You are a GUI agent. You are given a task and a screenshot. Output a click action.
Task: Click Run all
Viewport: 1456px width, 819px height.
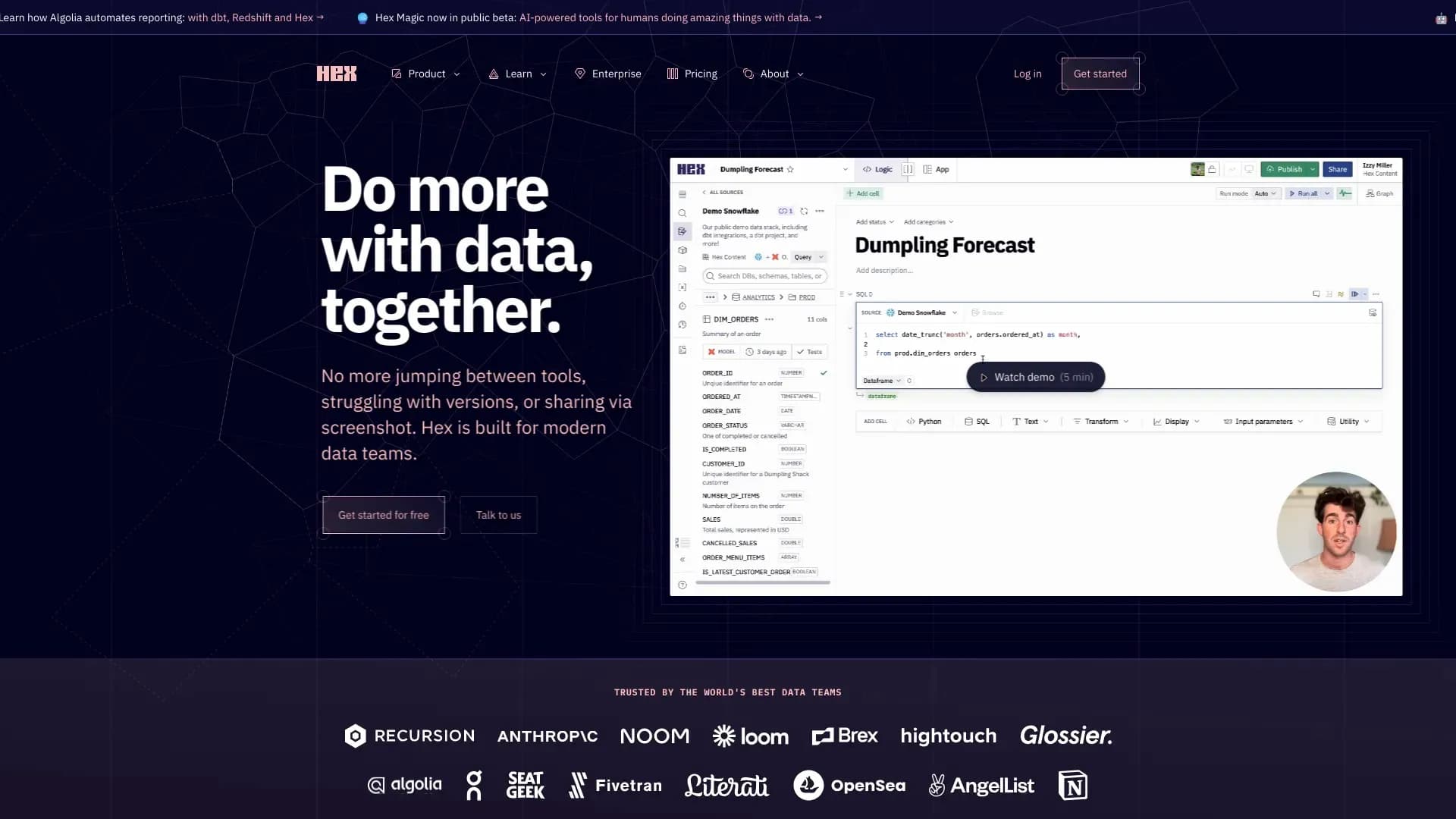click(1304, 193)
